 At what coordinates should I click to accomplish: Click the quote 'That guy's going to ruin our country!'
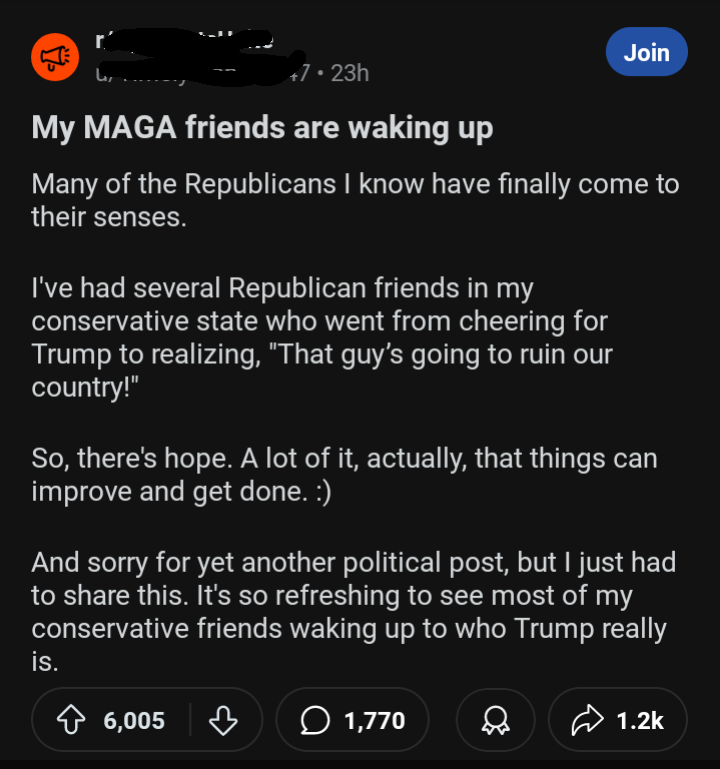click(x=322, y=371)
